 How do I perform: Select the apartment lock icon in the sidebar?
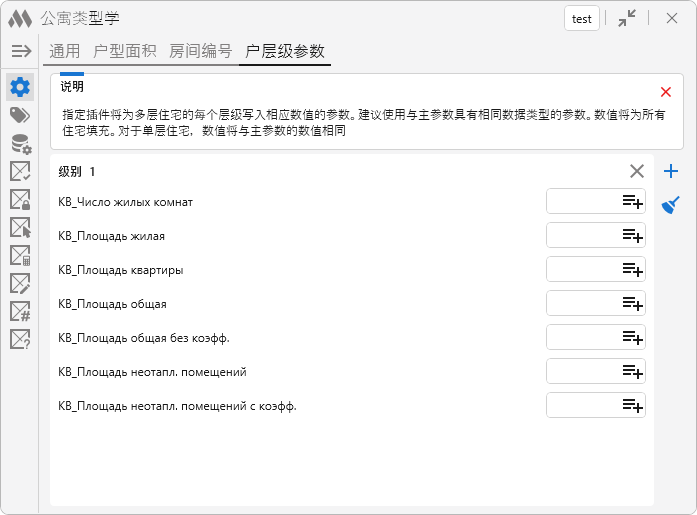(x=20, y=199)
